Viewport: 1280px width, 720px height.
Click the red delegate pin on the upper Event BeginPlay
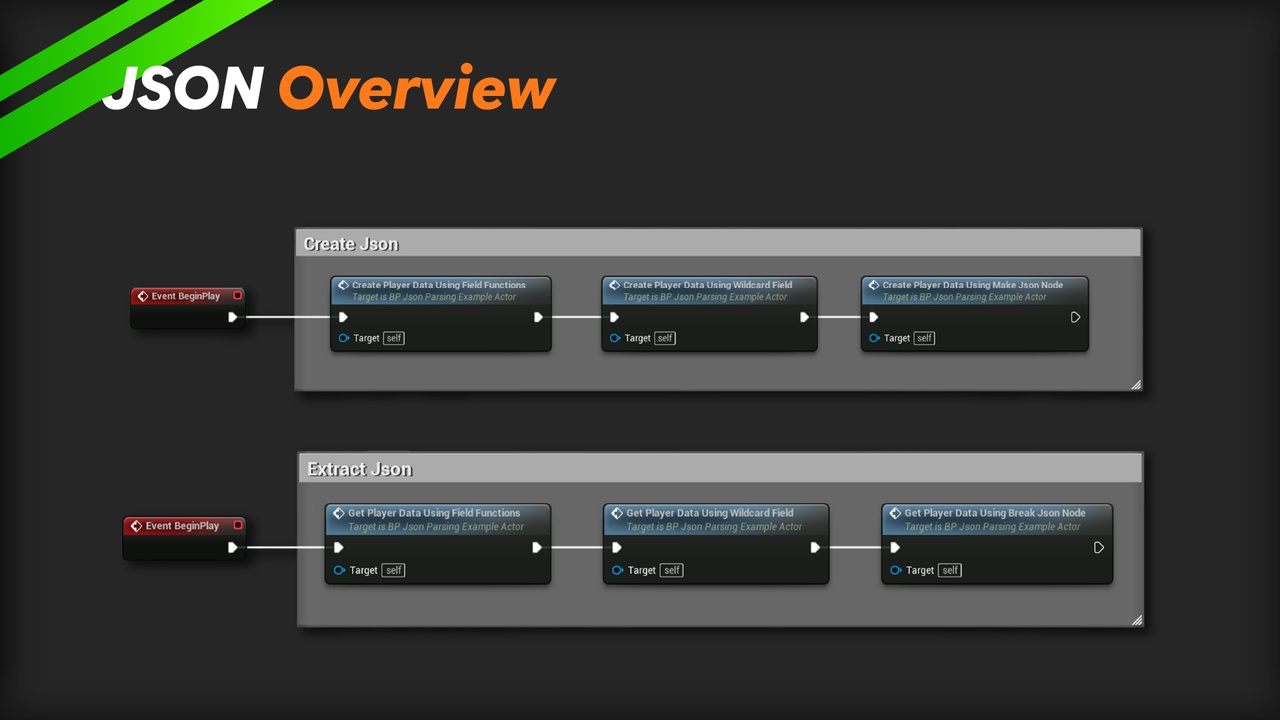(237, 296)
